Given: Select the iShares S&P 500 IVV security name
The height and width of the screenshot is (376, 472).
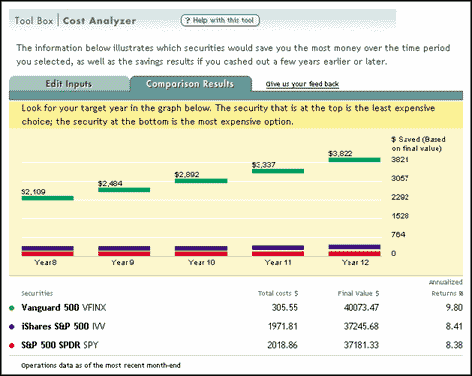Looking at the screenshot, I should point(63,326).
